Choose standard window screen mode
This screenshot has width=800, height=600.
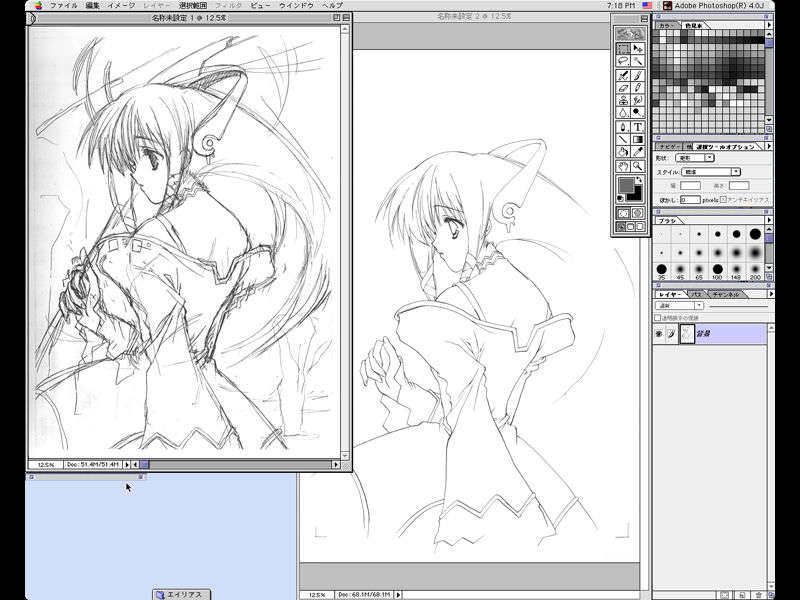pos(621,227)
